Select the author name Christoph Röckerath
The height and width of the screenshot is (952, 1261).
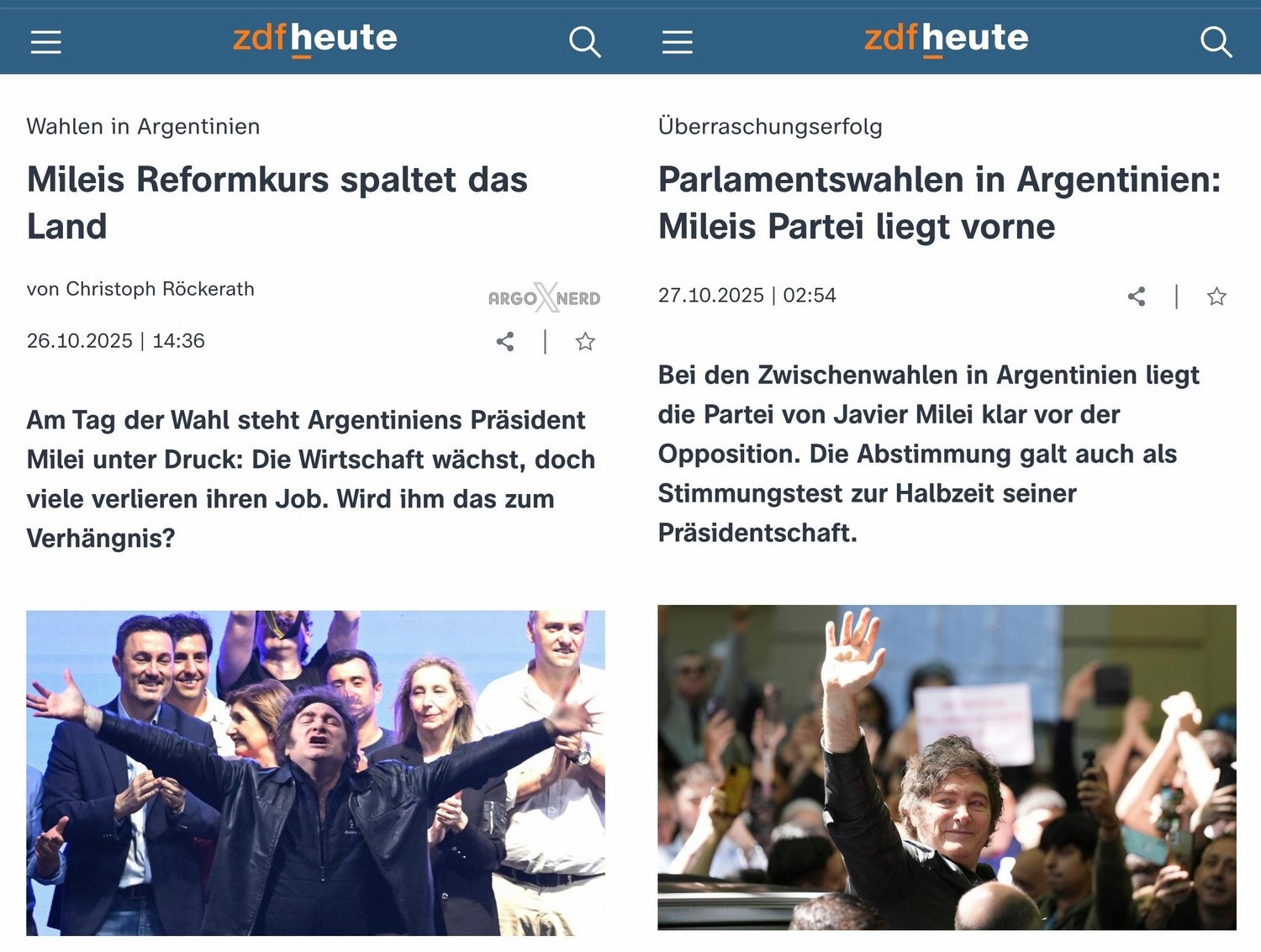click(160, 289)
